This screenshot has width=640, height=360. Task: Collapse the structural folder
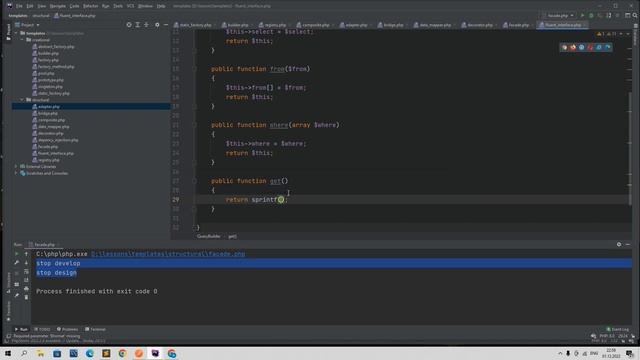(22, 100)
